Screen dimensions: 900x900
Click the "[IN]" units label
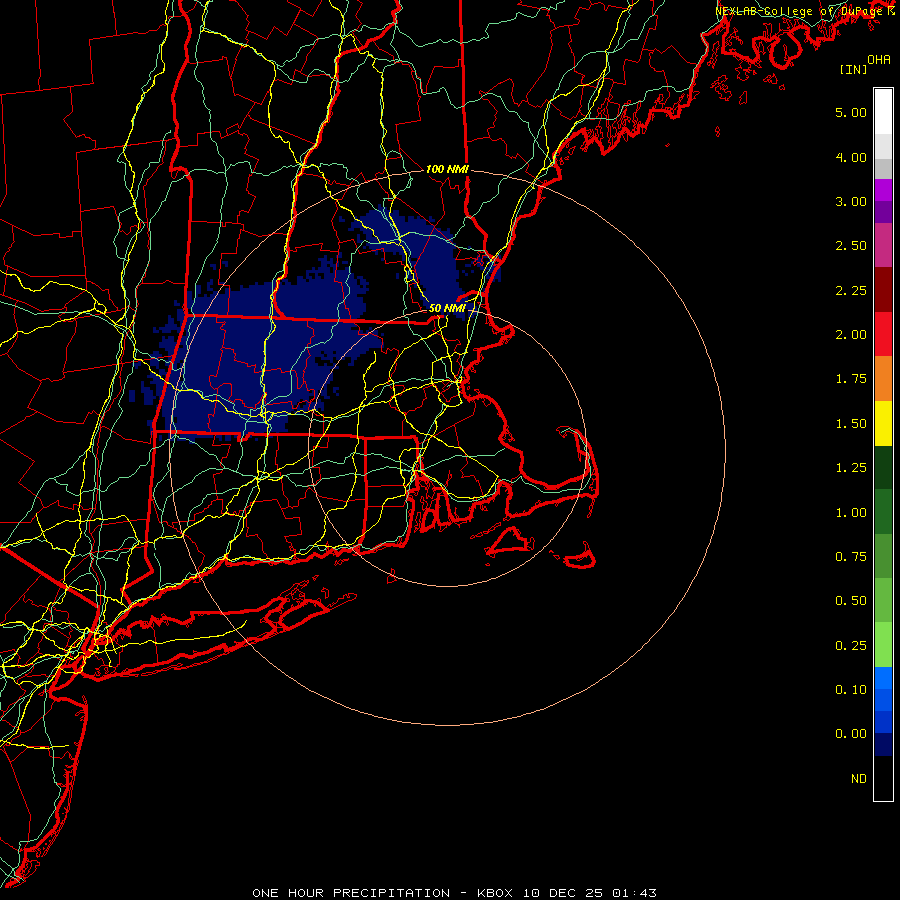pyautogui.click(x=853, y=69)
